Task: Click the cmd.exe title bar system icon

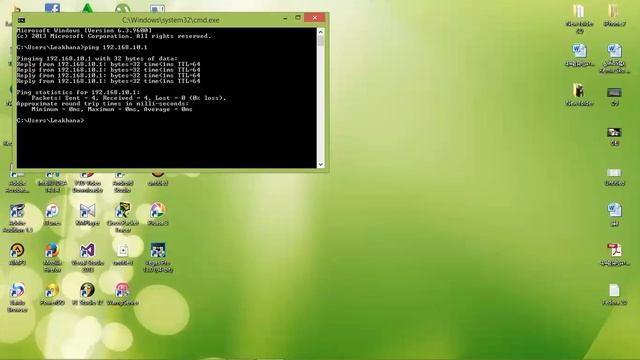Action: [x=21, y=20]
